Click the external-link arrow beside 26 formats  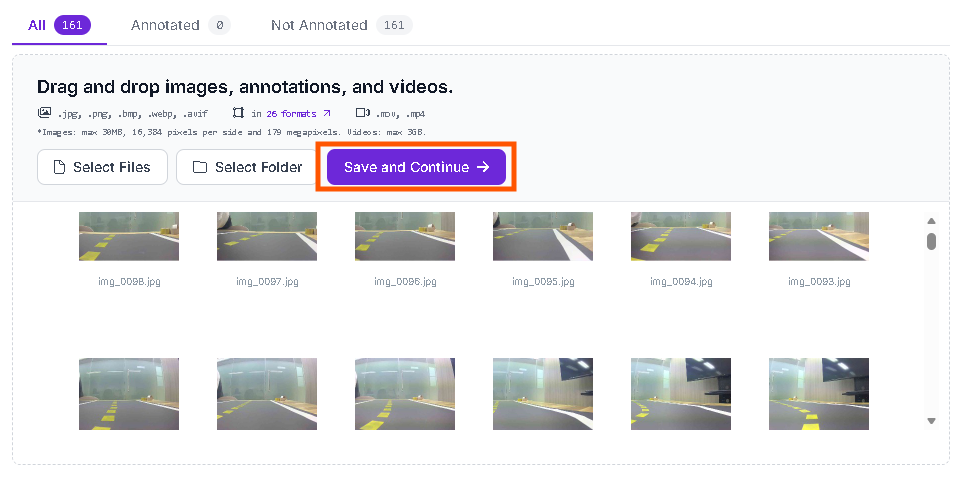click(x=327, y=113)
